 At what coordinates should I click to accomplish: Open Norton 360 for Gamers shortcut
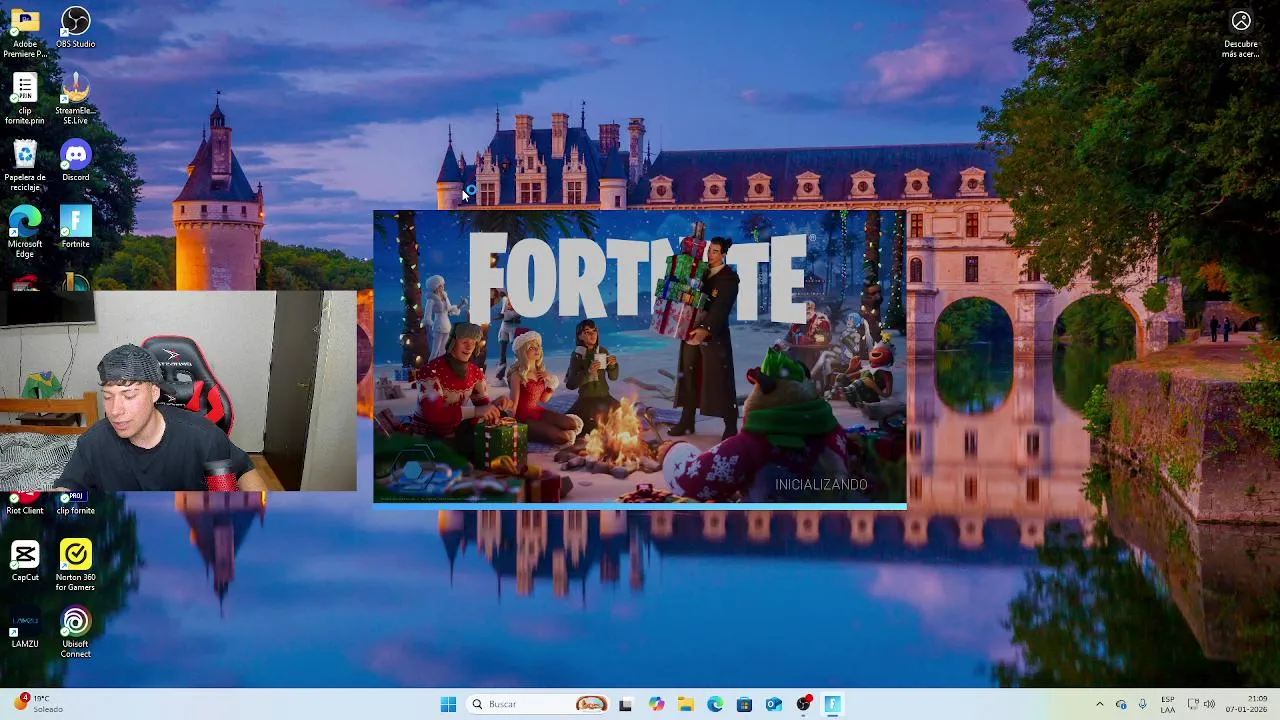pos(76,566)
